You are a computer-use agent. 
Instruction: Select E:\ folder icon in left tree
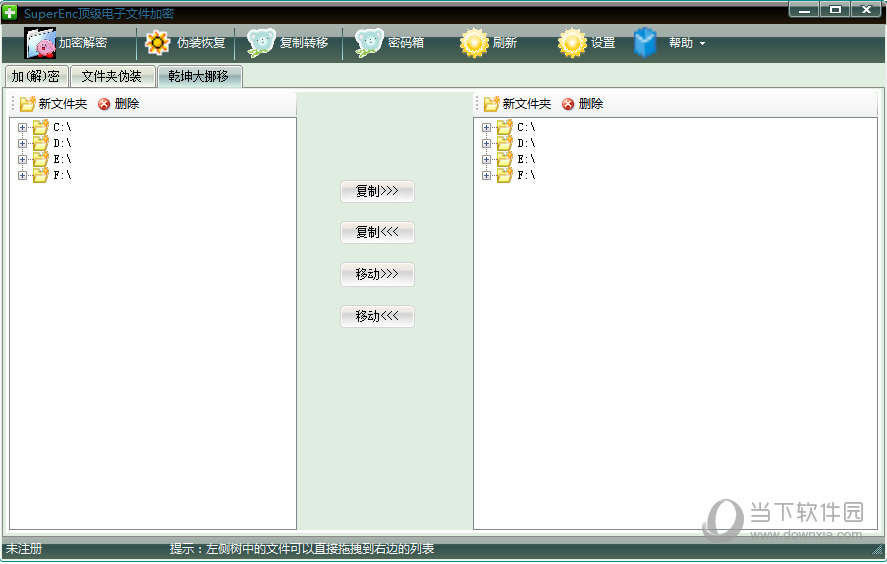click(x=40, y=159)
